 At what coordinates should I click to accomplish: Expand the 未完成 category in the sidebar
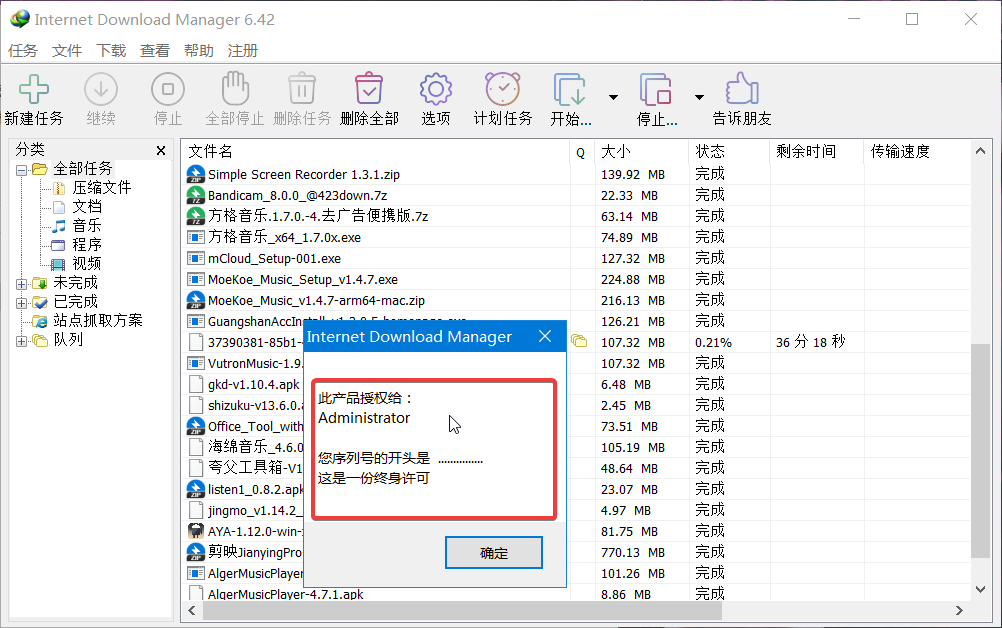point(22,282)
